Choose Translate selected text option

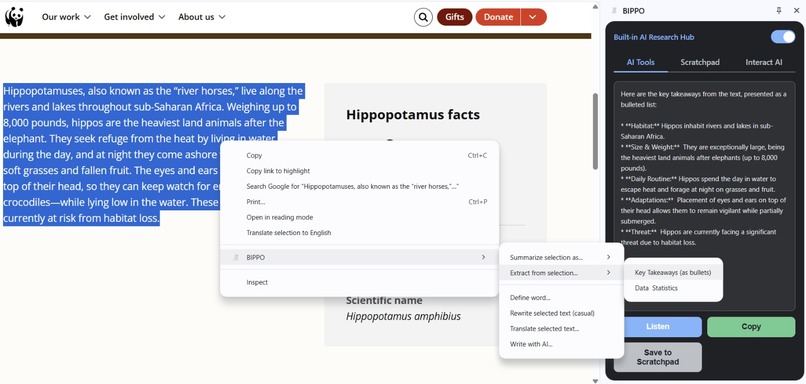[x=561, y=328]
